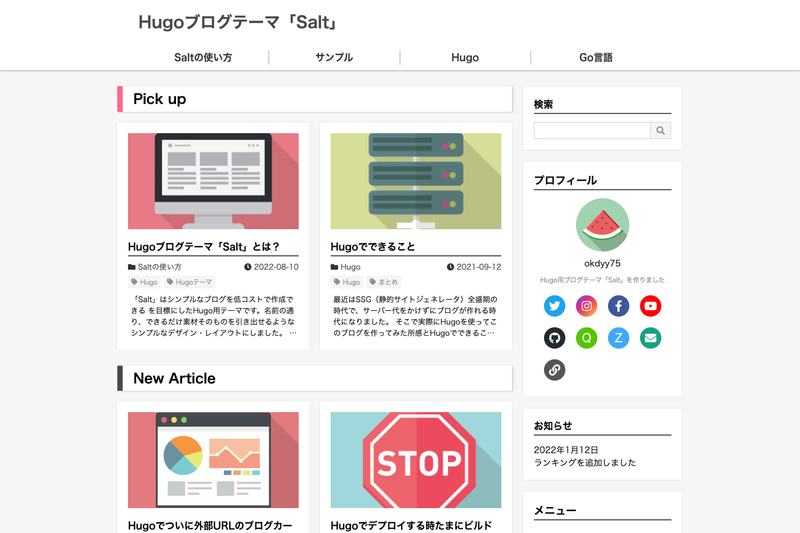Click the Pick up section heading
Image resolution: width=800 pixels, height=533 pixels.
(x=160, y=99)
